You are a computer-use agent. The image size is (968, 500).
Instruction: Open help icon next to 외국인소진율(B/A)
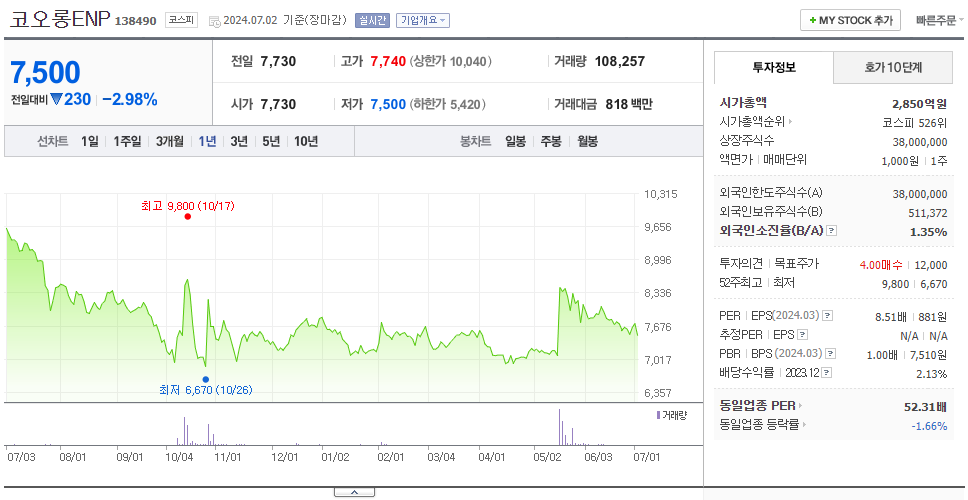coord(832,231)
